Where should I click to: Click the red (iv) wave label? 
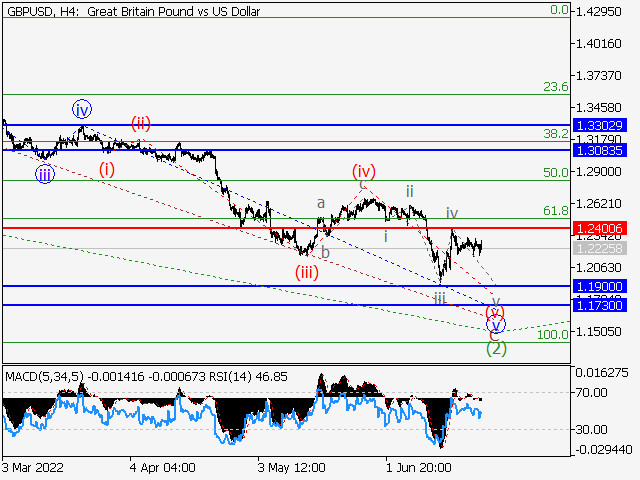364,171
